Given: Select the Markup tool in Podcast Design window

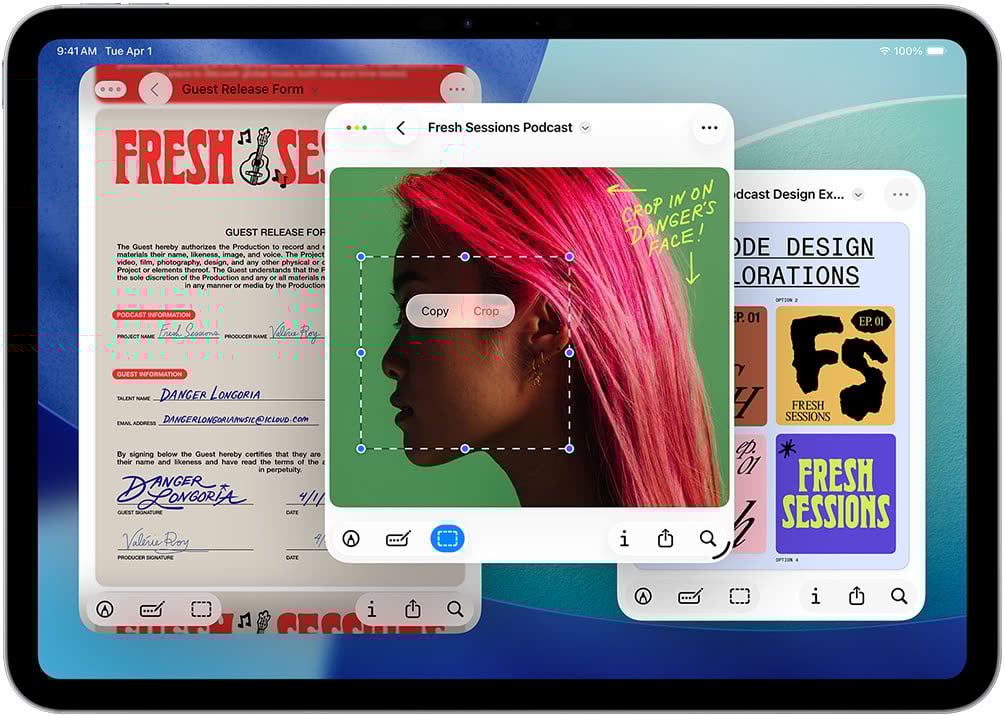Looking at the screenshot, I should click(x=644, y=597).
